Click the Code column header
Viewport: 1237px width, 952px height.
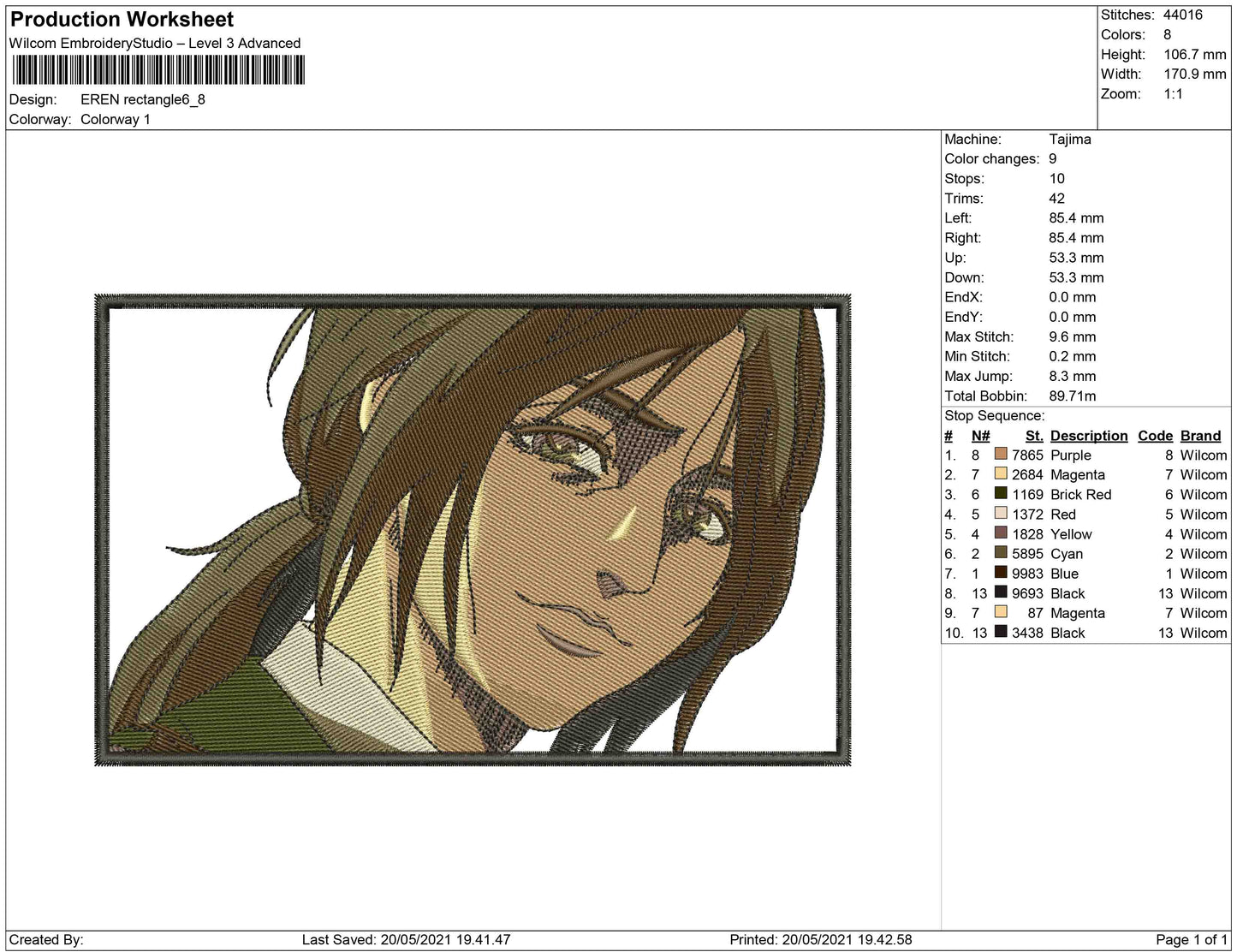click(x=1155, y=436)
